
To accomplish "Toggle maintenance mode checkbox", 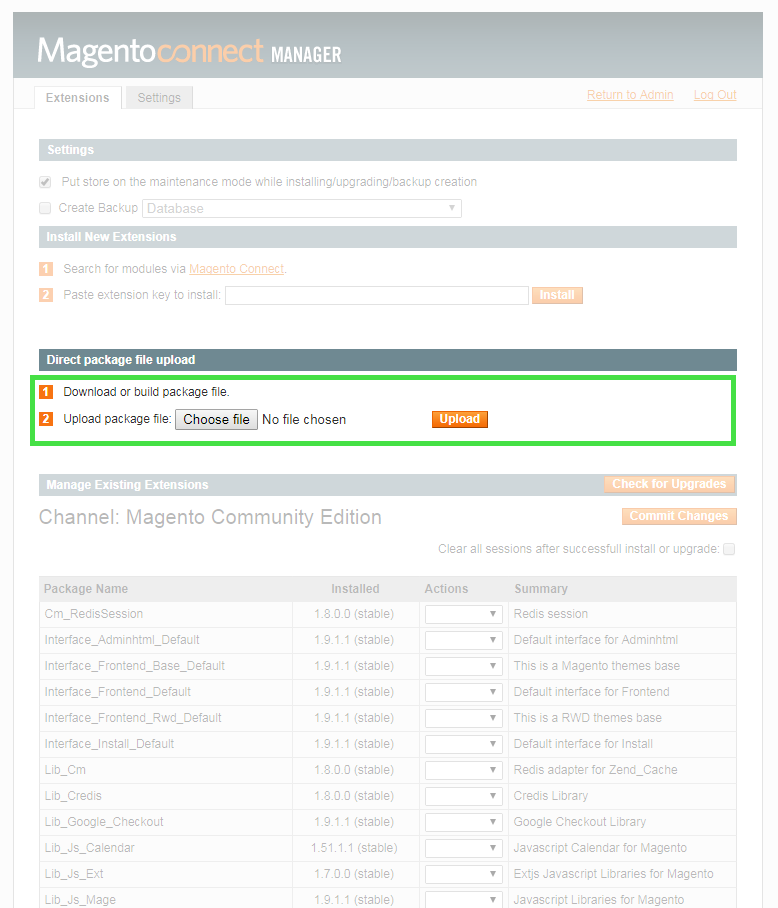I will pyautogui.click(x=45, y=182).
